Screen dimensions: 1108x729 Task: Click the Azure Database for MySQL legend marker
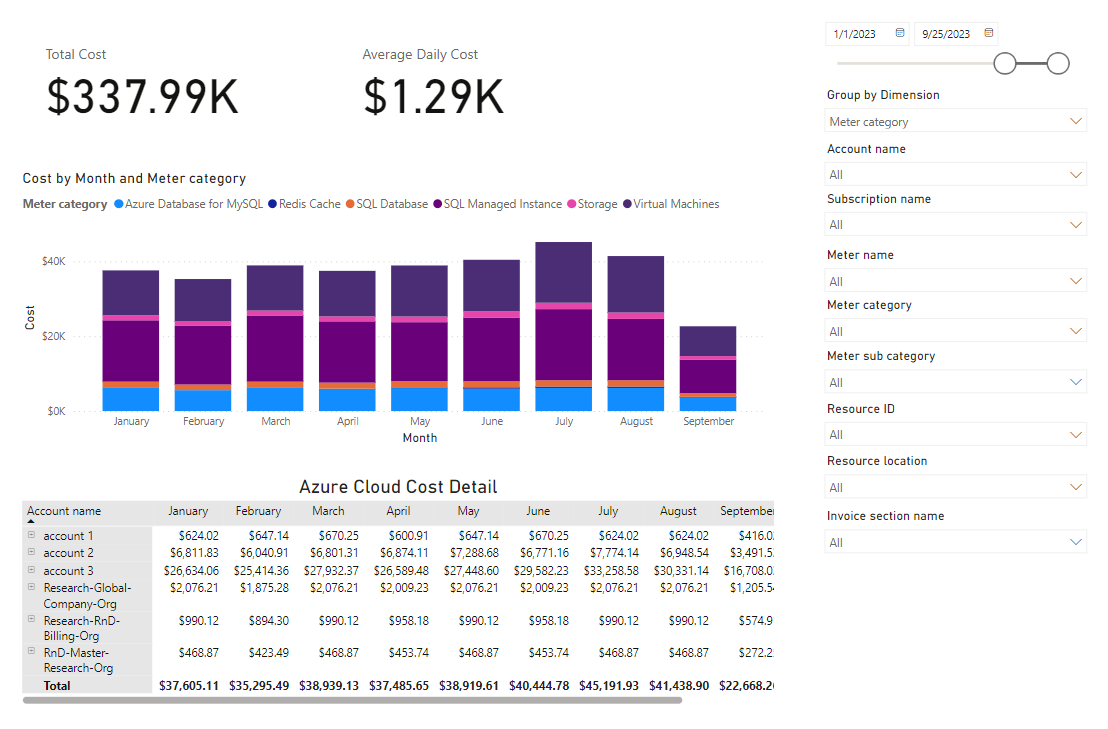pos(118,204)
